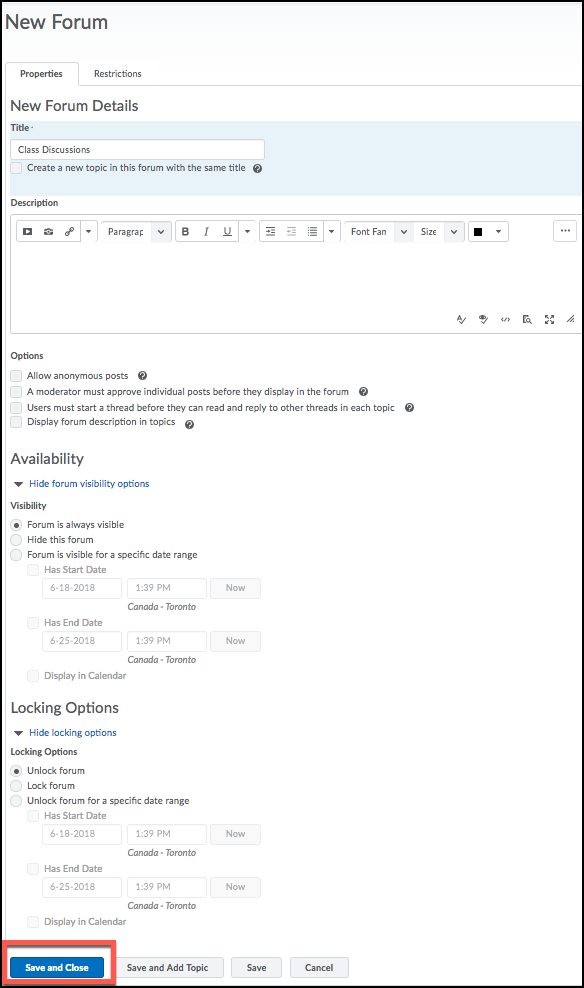Click the spellcheck icon in the editor
The image size is (584, 988).
point(461,319)
